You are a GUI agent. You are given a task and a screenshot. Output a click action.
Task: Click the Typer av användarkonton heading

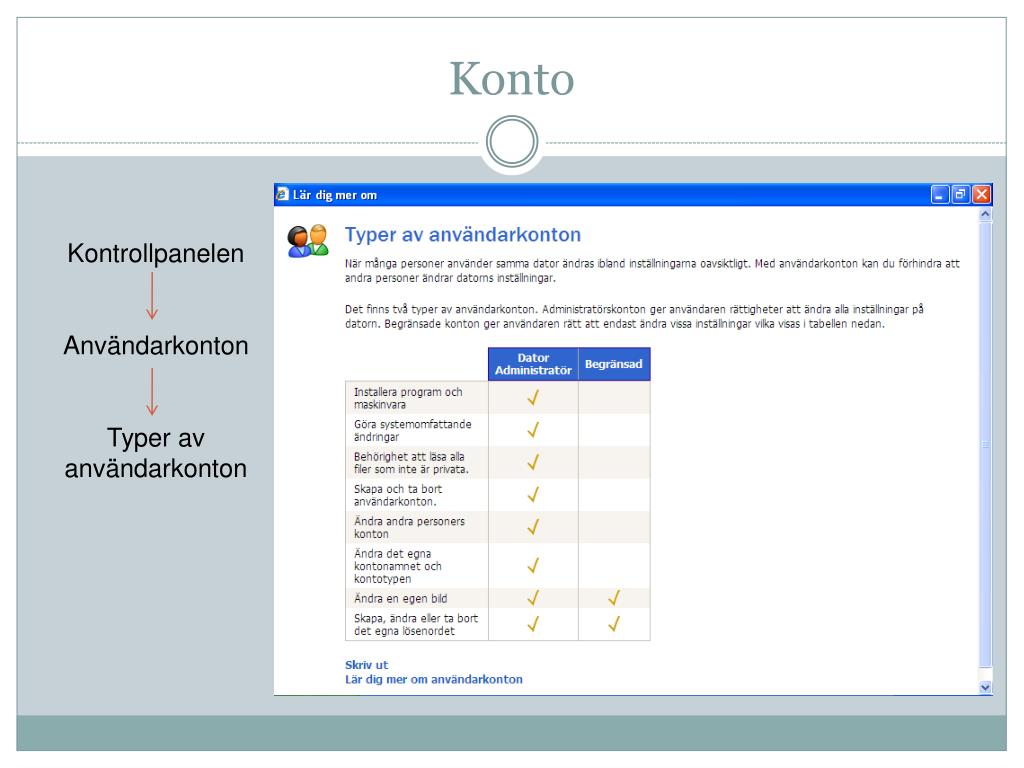coord(463,234)
